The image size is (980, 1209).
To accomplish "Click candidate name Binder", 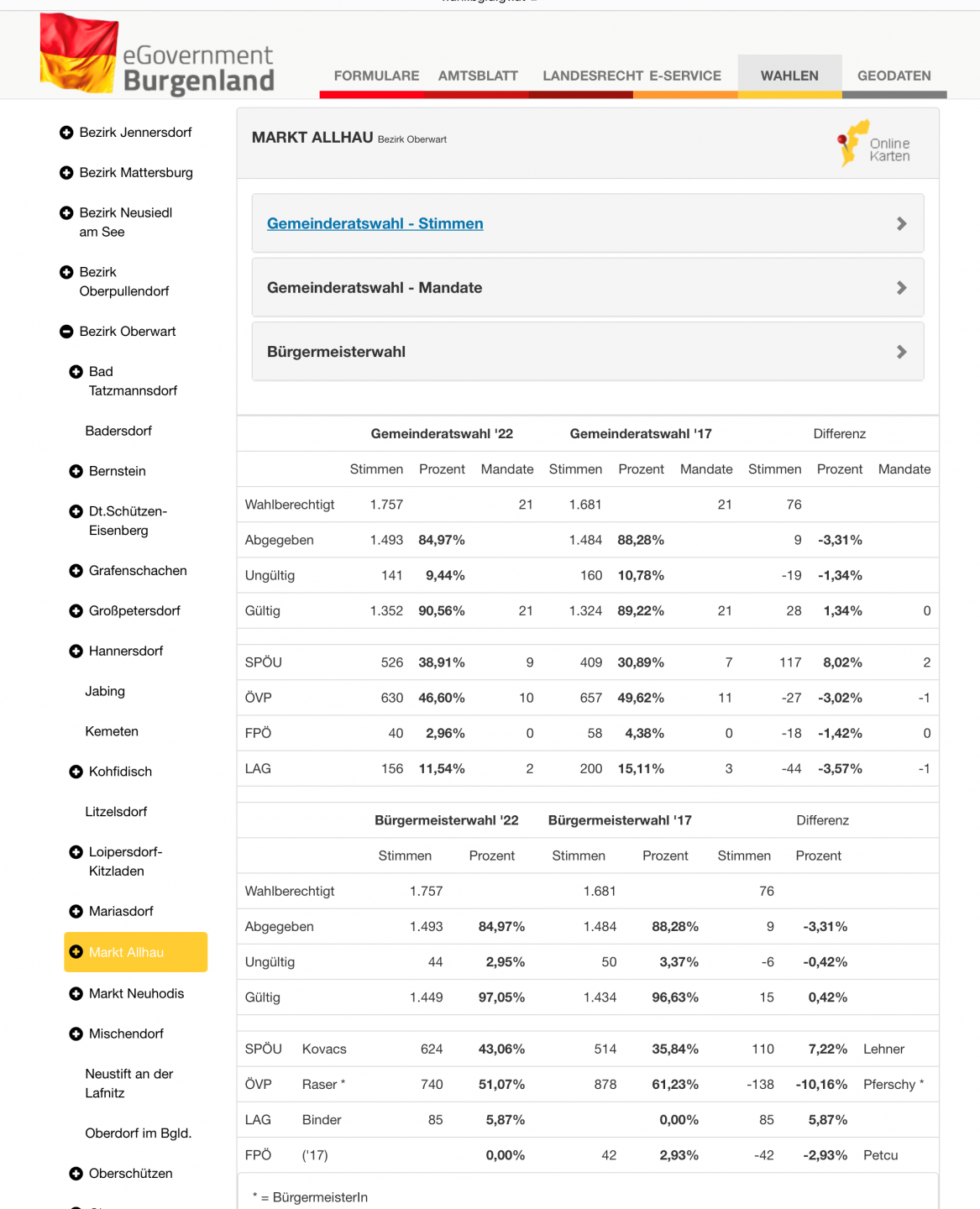I will (322, 1120).
